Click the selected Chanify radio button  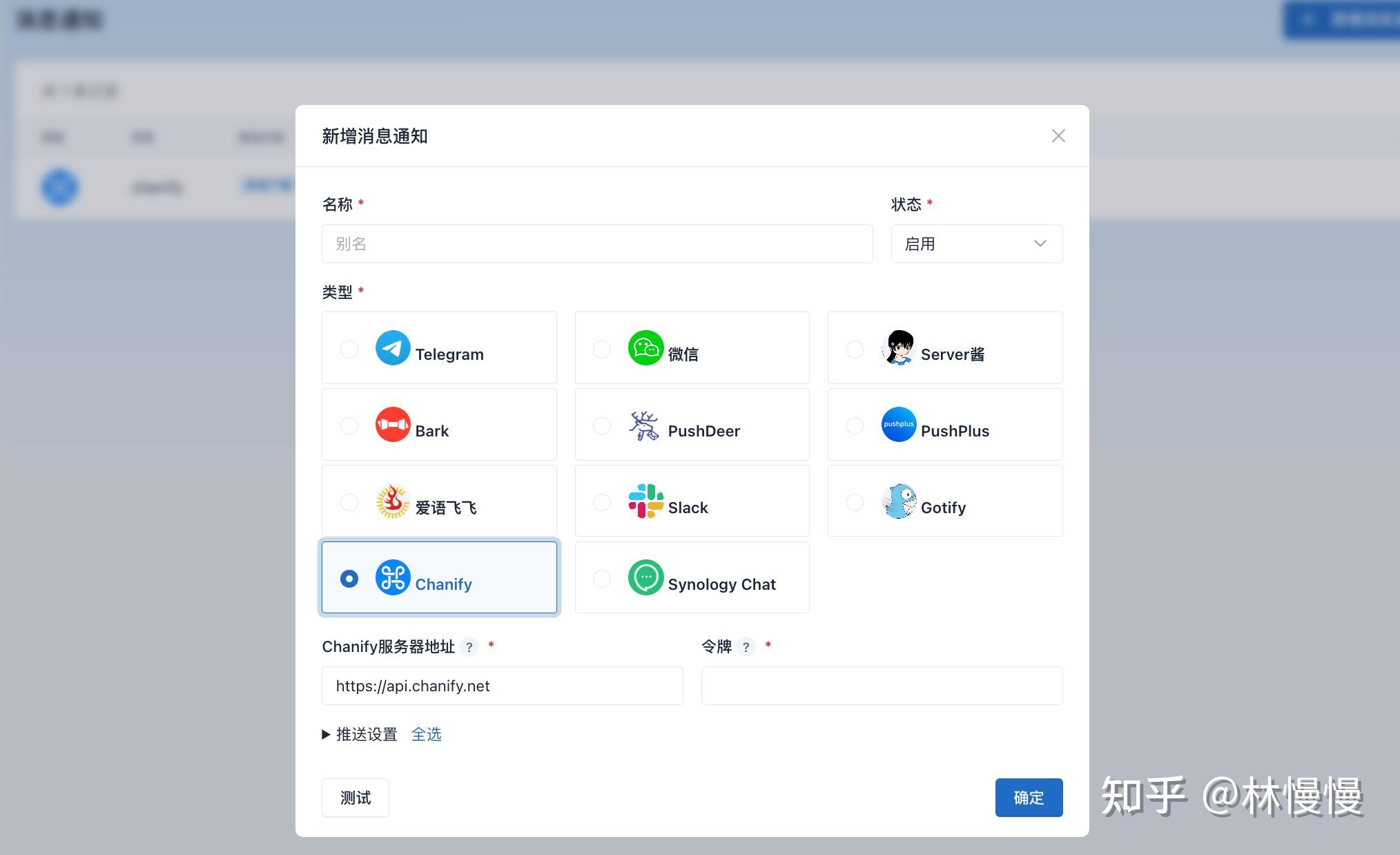[x=349, y=579]
